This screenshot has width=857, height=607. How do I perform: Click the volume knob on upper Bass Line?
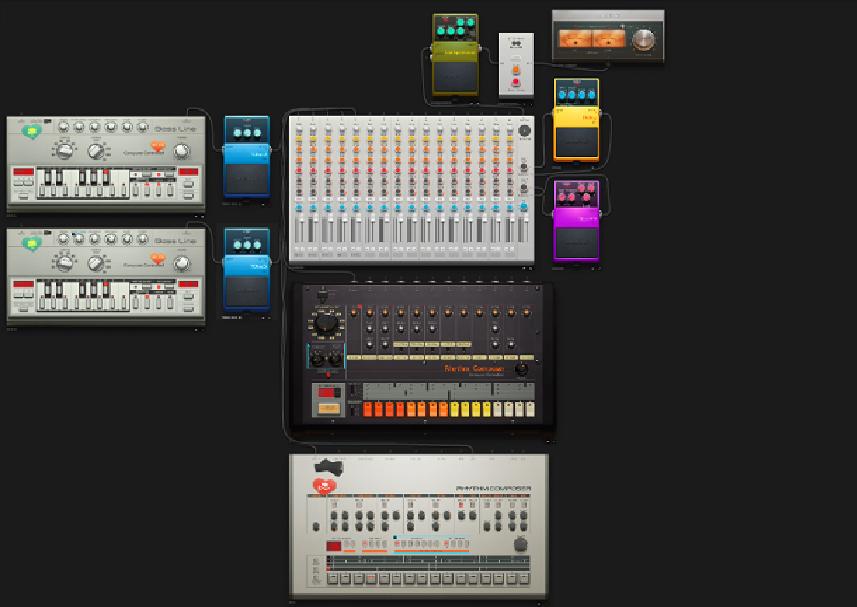[181, 151]
